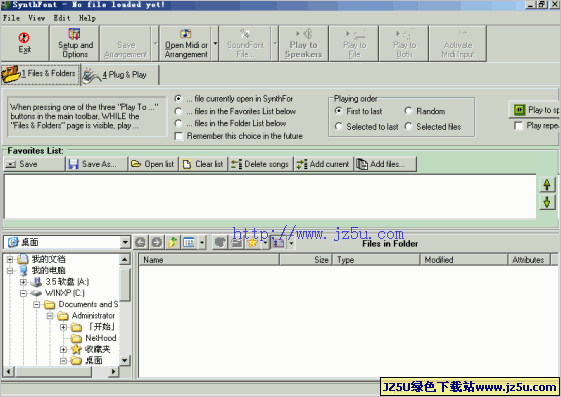Screen dimensions: 561x397
Task: Click Add files button
Action: tap(385, 164)
